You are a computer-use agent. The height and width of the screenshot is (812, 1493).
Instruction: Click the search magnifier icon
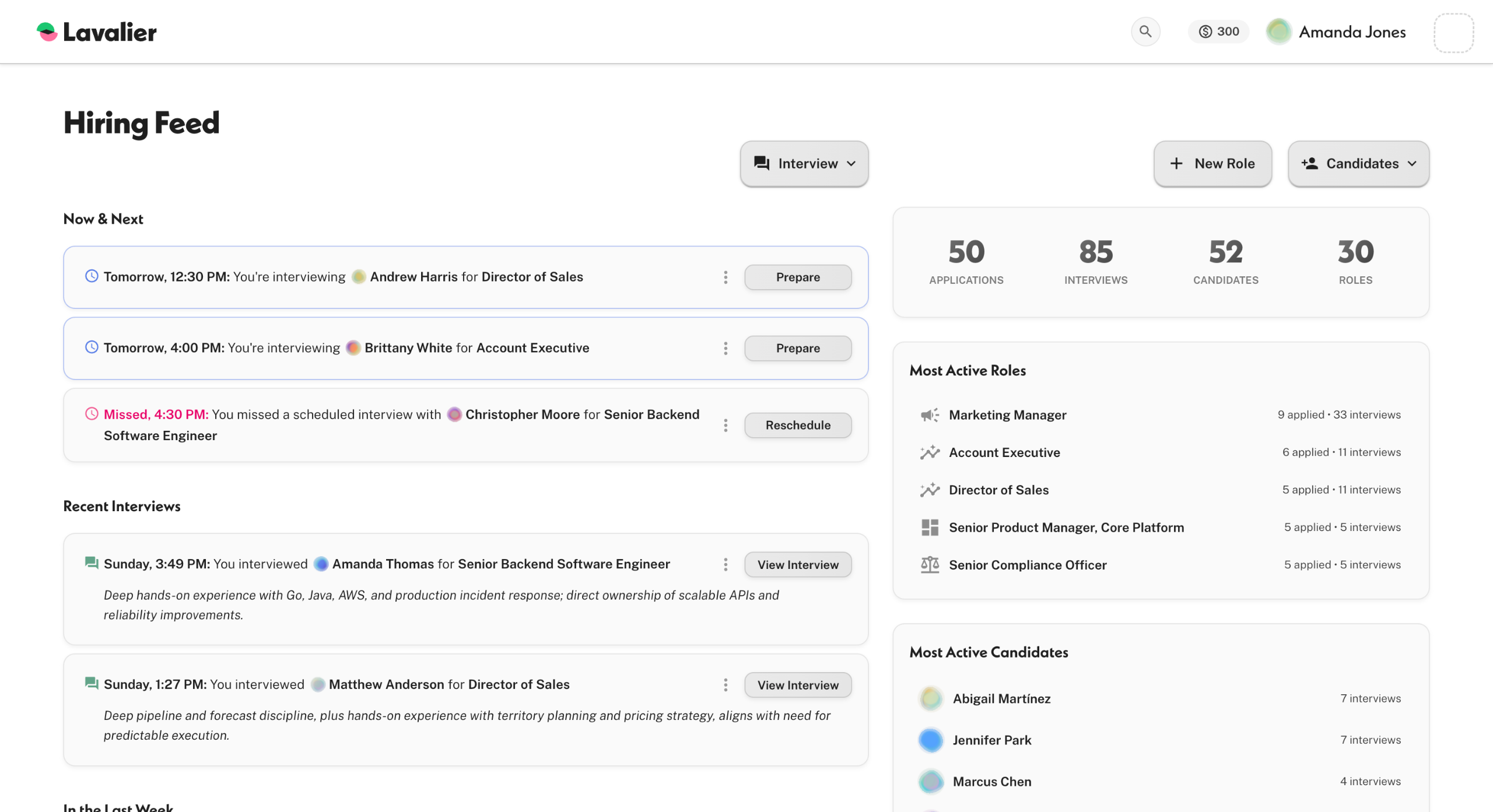point(1145,31)
